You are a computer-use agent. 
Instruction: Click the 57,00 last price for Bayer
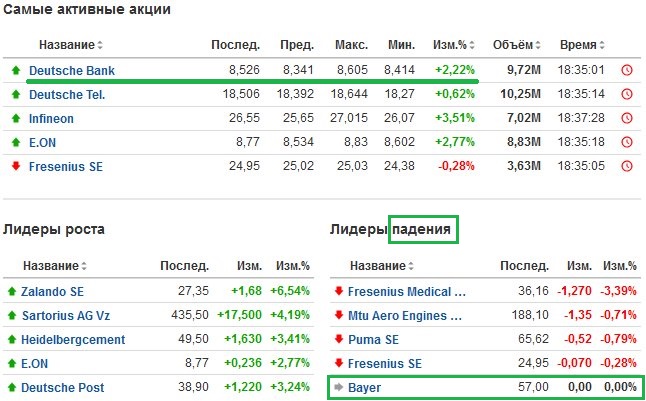pyautogui.click(x=533, y=387)
